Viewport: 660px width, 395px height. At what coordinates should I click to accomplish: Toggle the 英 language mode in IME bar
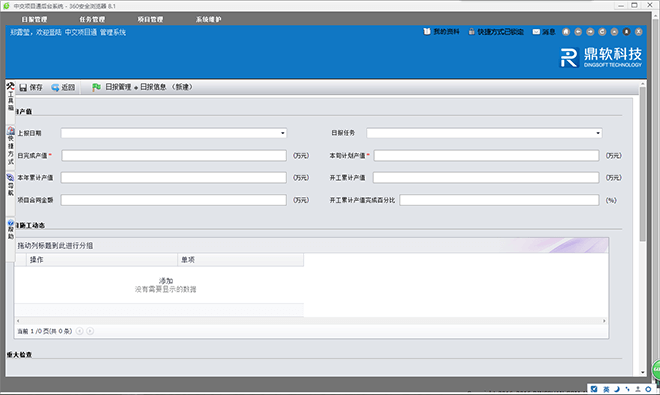click(x=606, y=389)
